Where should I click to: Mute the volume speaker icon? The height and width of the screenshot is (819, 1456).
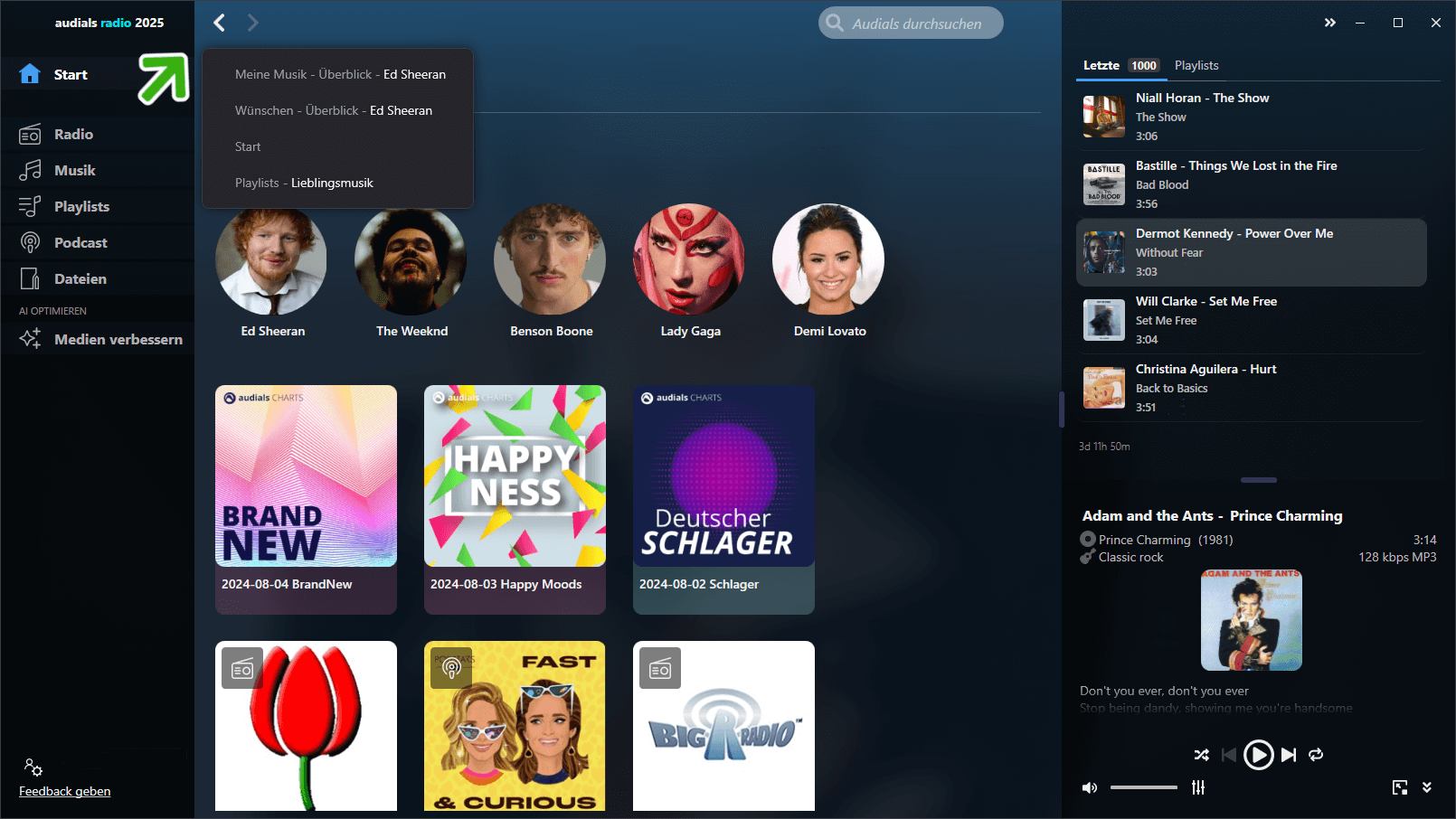[1090, 787]
